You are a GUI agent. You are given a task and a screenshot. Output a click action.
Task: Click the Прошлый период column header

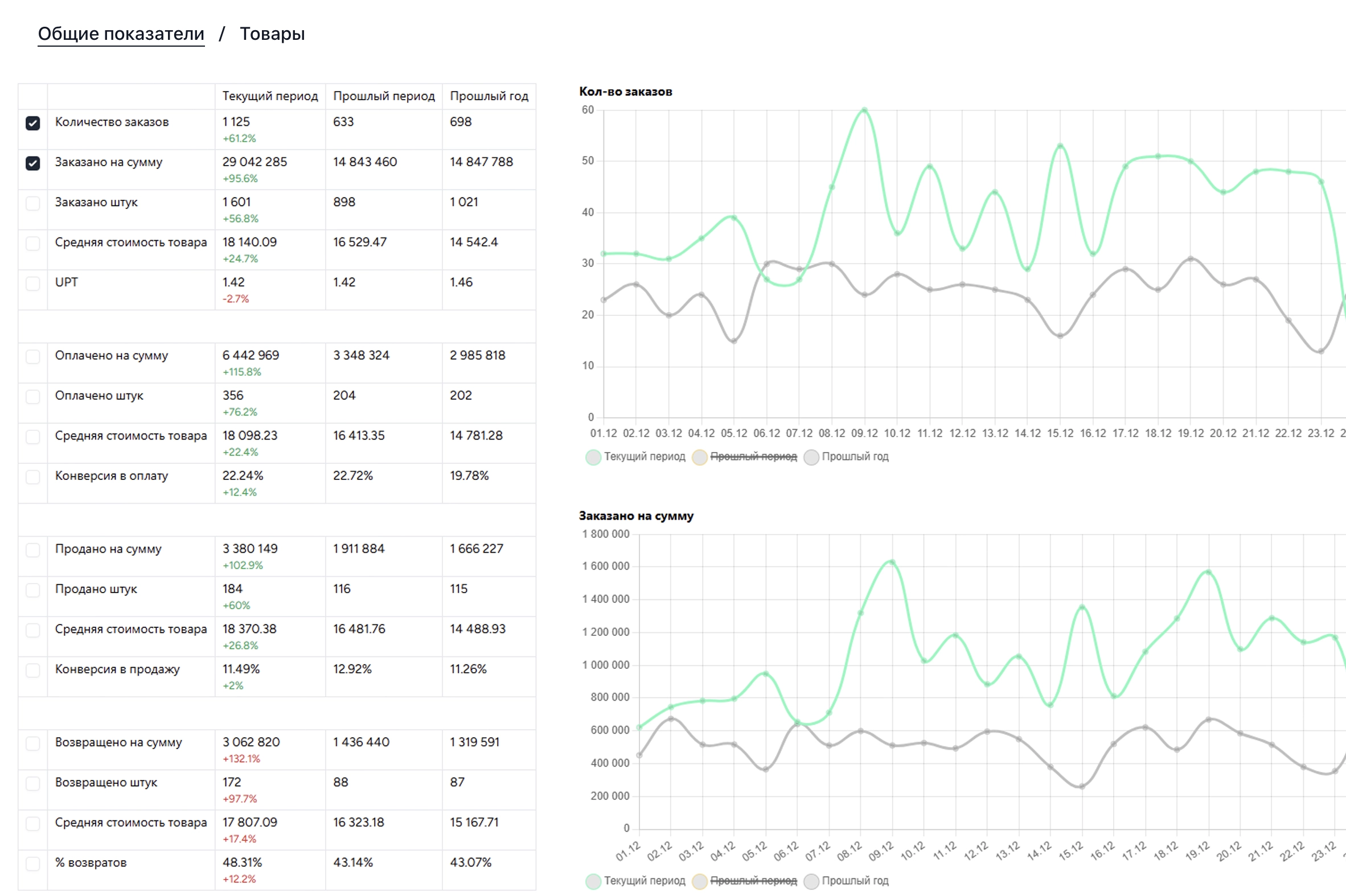384,96
